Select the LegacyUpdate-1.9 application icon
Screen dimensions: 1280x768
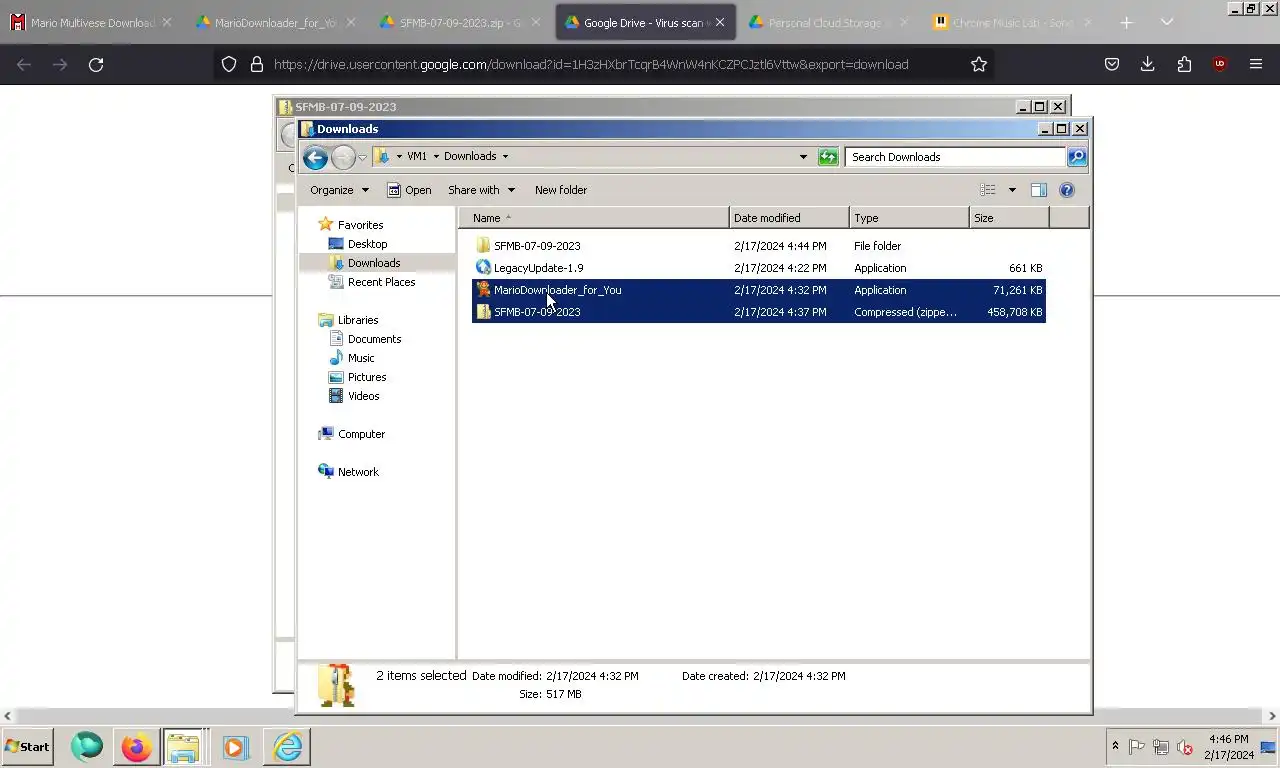483,268
